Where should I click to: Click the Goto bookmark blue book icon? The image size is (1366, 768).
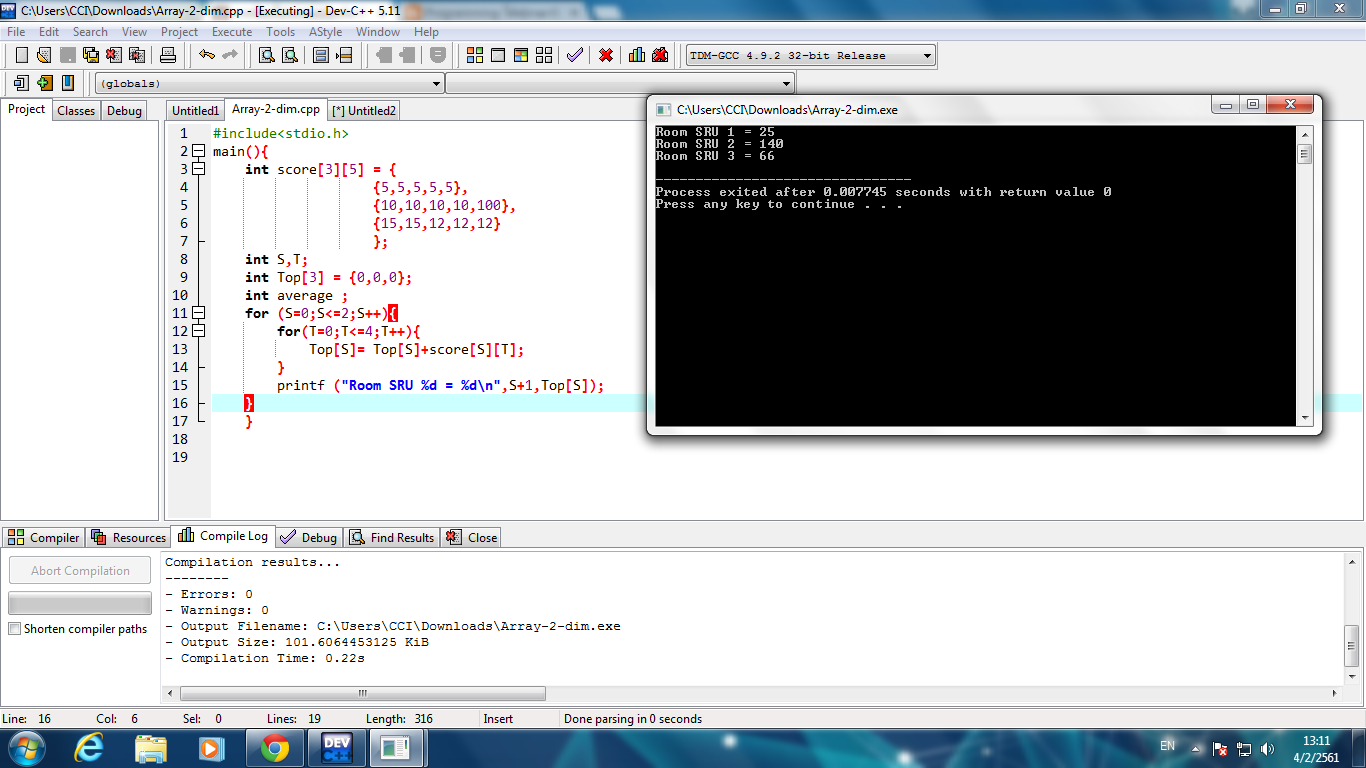click(67, 83)
